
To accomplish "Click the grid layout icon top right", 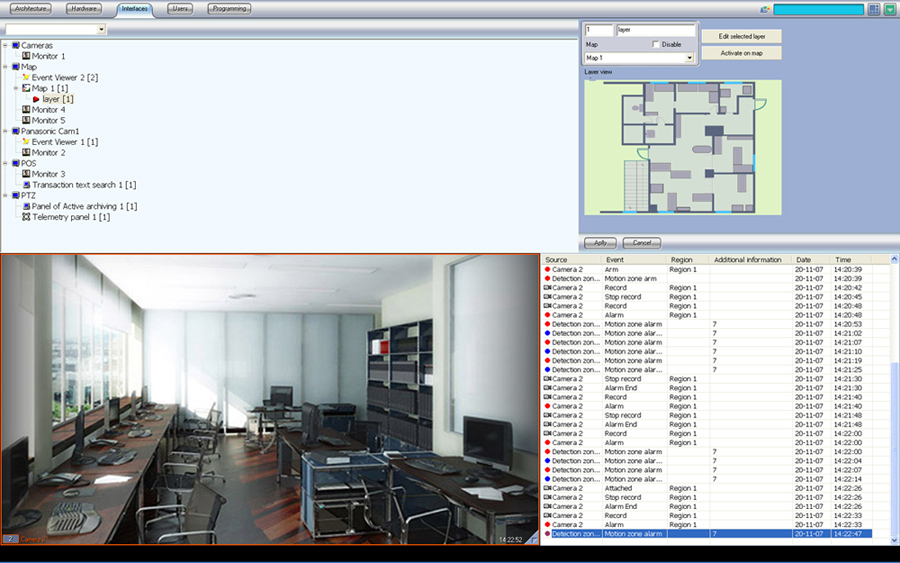I will pos(873,9).
